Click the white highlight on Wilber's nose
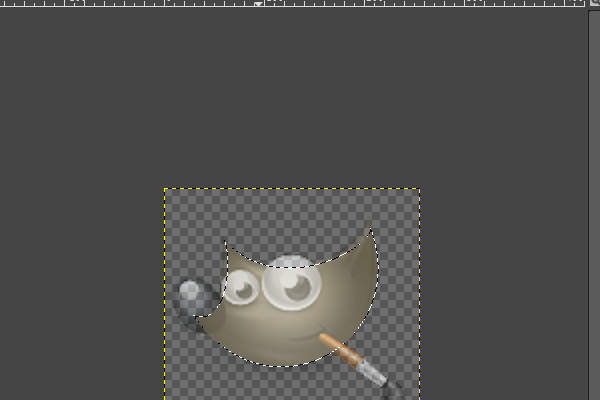Image resolution: width=600 pixels, height=400 pixels. click(x=188, y=290)
